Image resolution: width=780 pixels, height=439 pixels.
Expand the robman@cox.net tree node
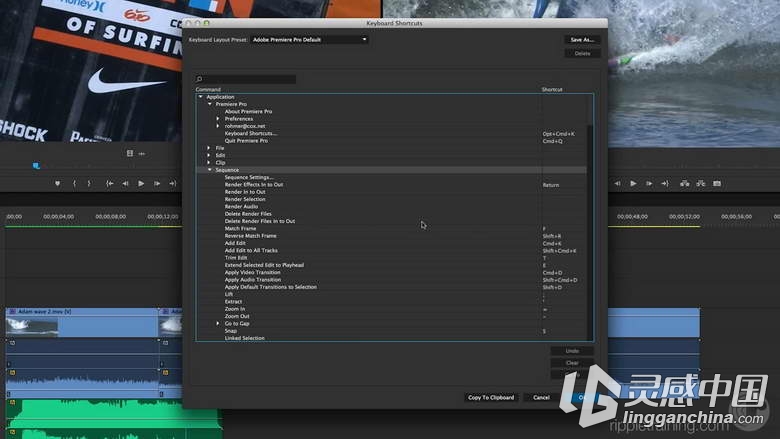(218, 126)
